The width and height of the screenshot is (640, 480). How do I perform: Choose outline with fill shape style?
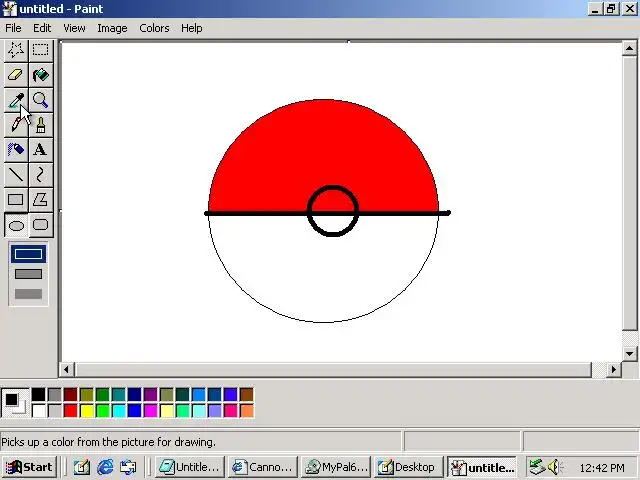coord(28,274)
